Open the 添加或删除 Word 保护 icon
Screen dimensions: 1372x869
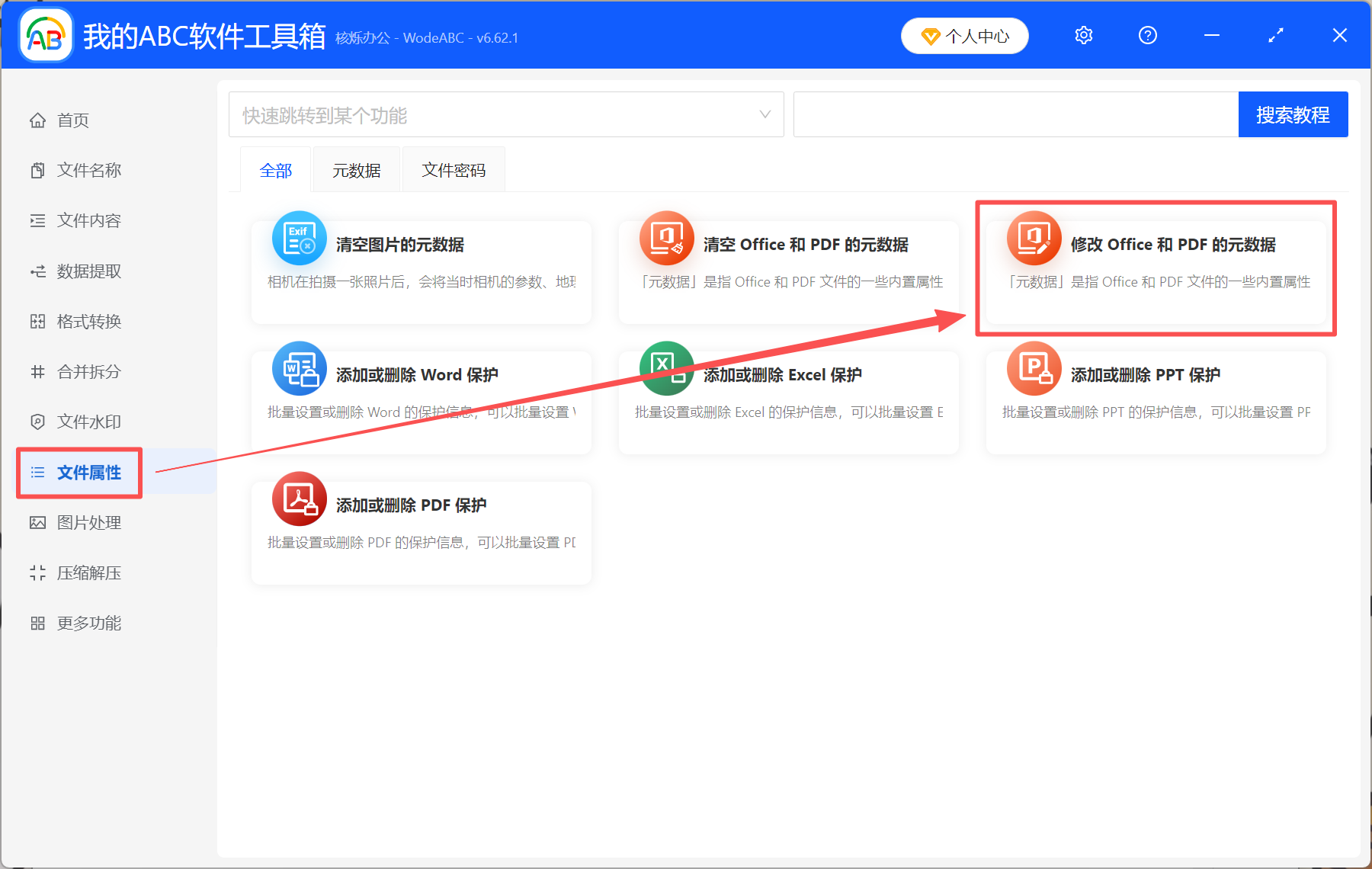tap(299, 369)
